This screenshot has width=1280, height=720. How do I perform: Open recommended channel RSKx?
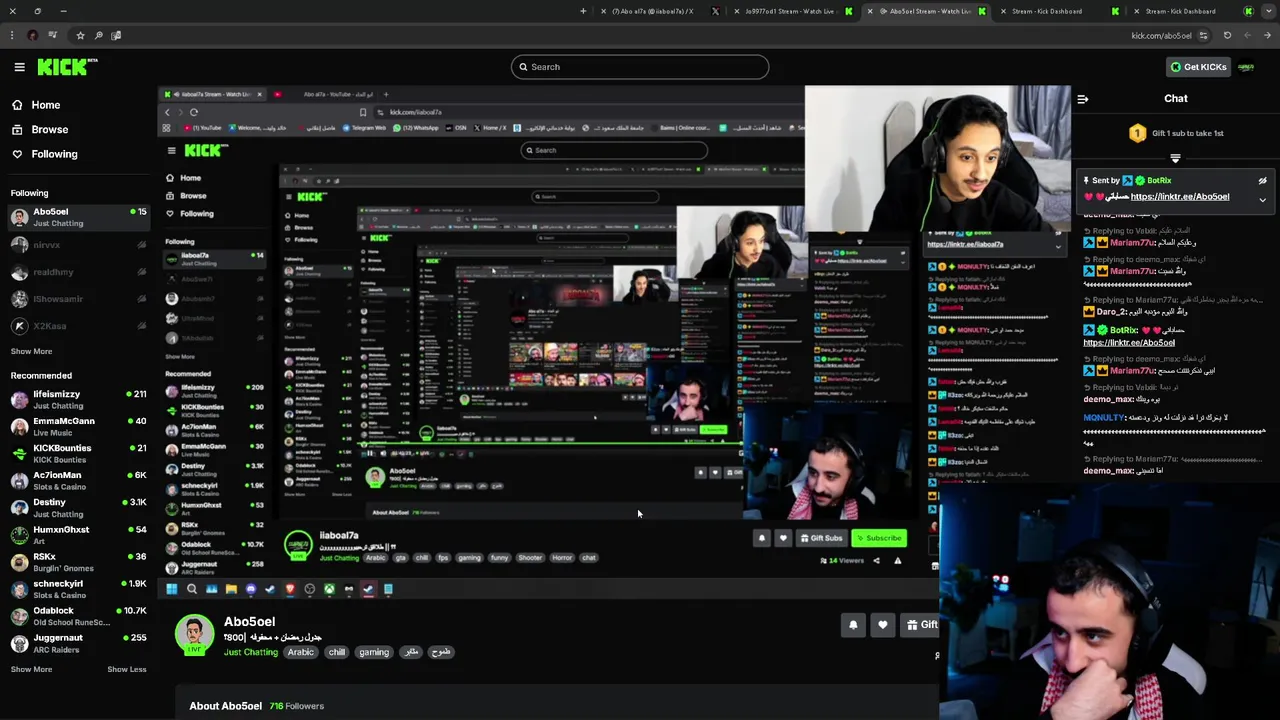78,561
